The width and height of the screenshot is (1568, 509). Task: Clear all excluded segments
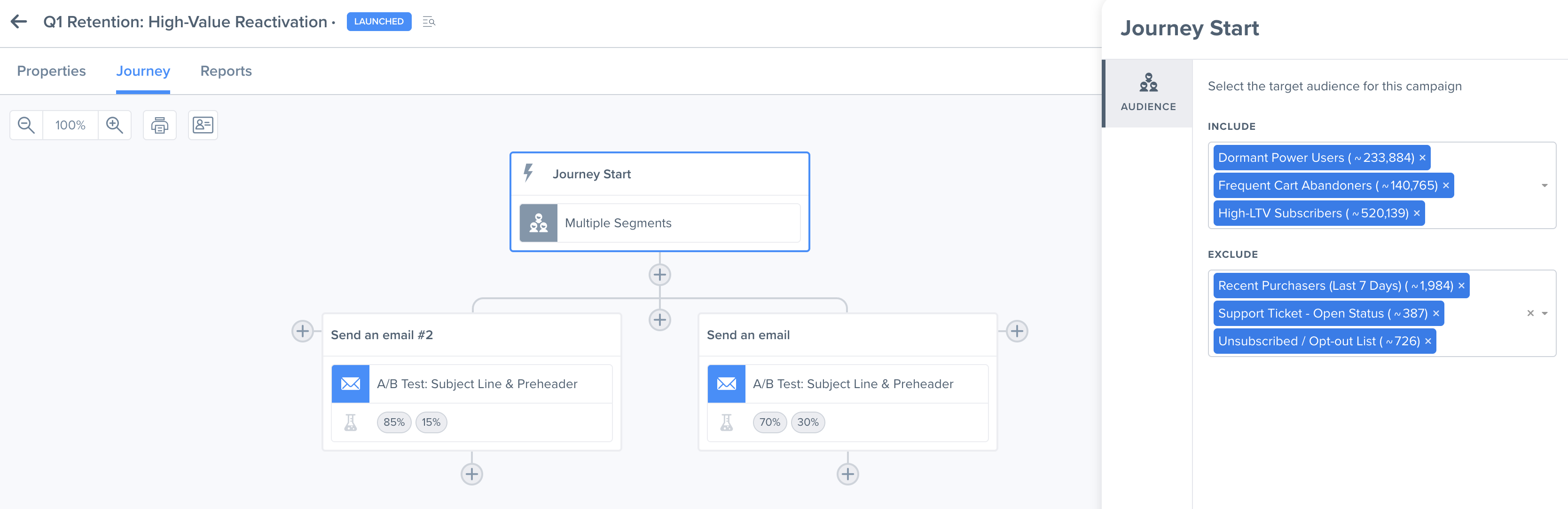[x=1530, y=314]
